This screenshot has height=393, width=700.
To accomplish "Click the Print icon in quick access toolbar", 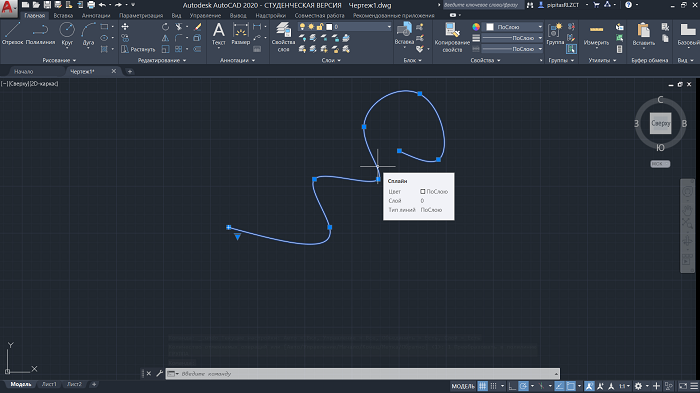I will (x=91, y=5).
